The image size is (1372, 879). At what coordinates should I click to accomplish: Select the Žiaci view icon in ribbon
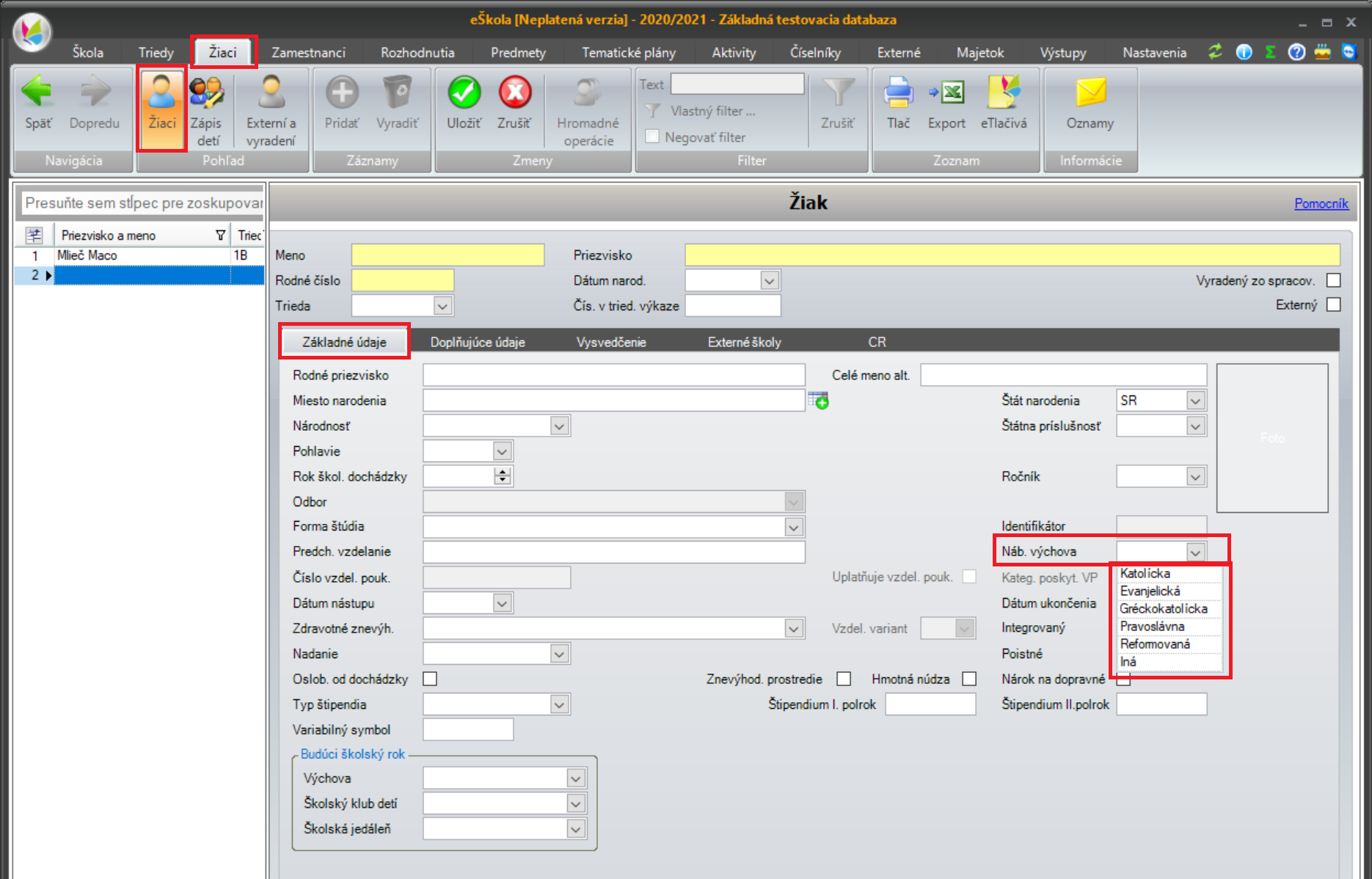pyautogui.click(x=161, y=92)
